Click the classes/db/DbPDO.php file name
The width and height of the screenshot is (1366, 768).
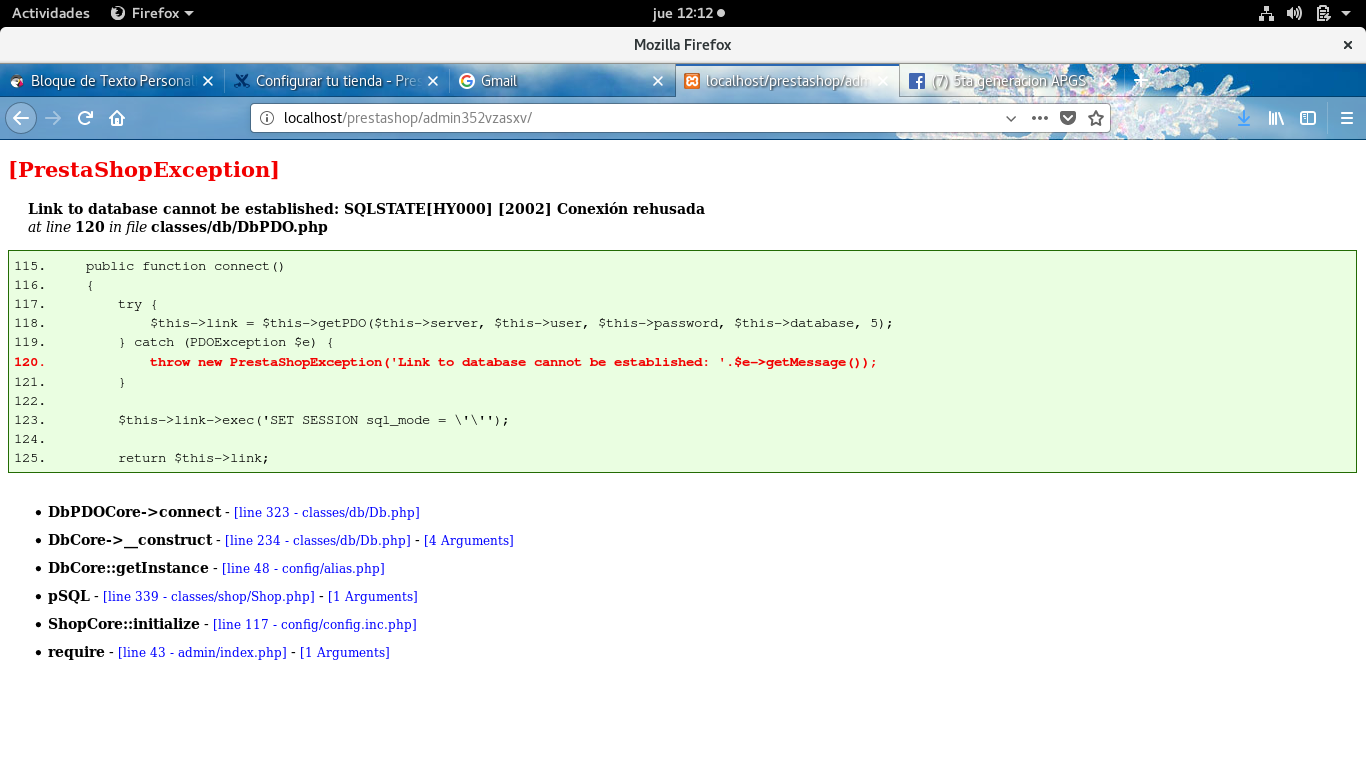pos(239,227)
